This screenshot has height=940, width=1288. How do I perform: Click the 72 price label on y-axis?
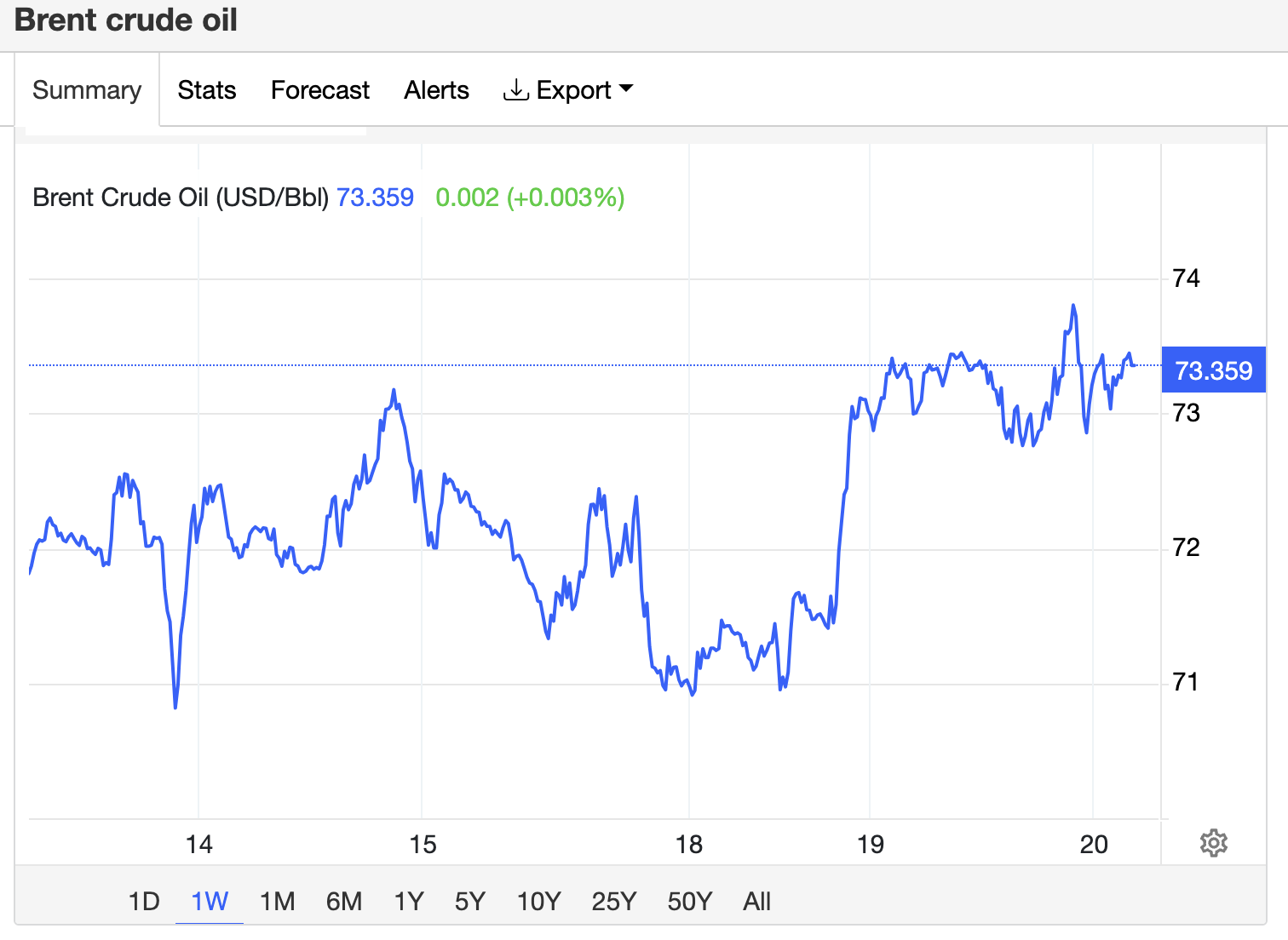click(1186, 547)
